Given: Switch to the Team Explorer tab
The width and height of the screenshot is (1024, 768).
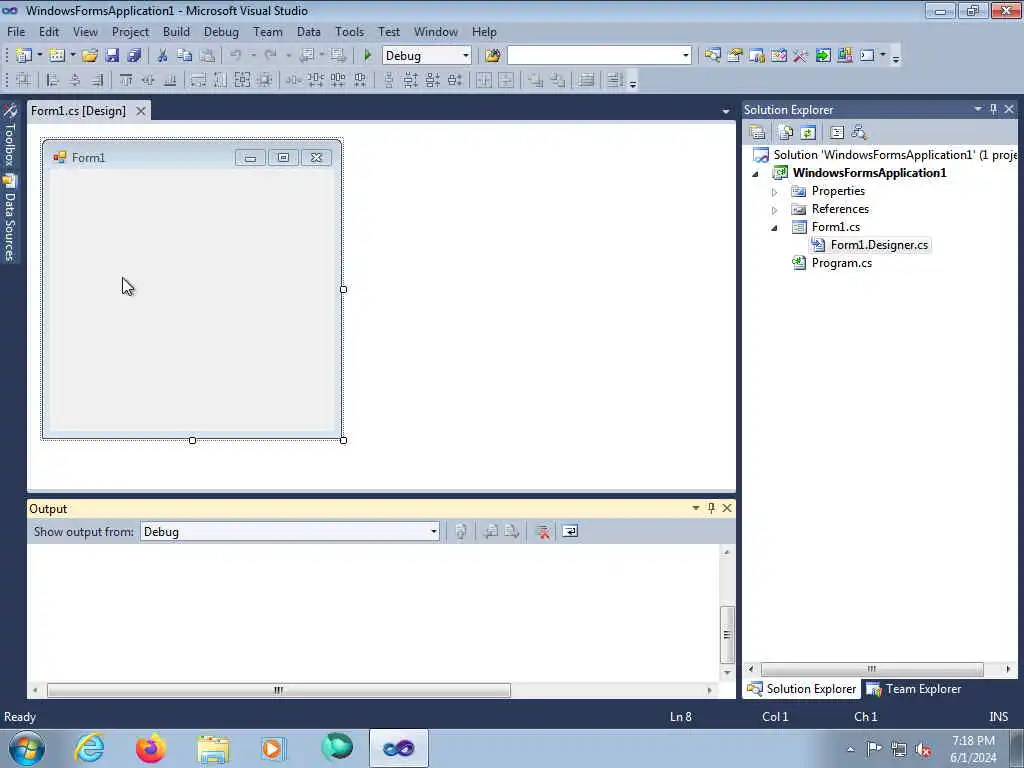Looking at the screenshot, I should pos(914,689).
